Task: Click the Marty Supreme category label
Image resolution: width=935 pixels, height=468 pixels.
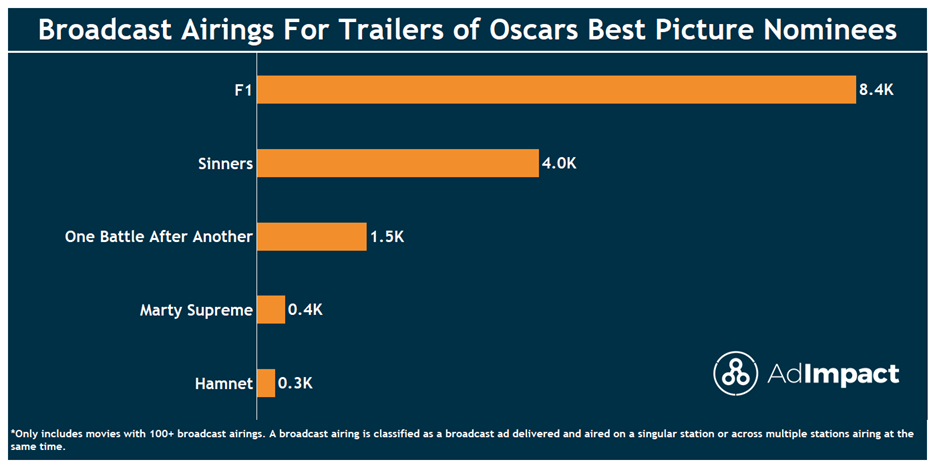Action: 196,310
